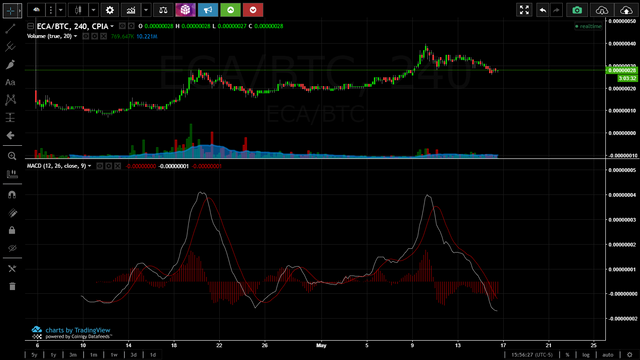Screen dimensions: 640x360
Task: Select the trend line drawing tool
Action: point(10,28)
